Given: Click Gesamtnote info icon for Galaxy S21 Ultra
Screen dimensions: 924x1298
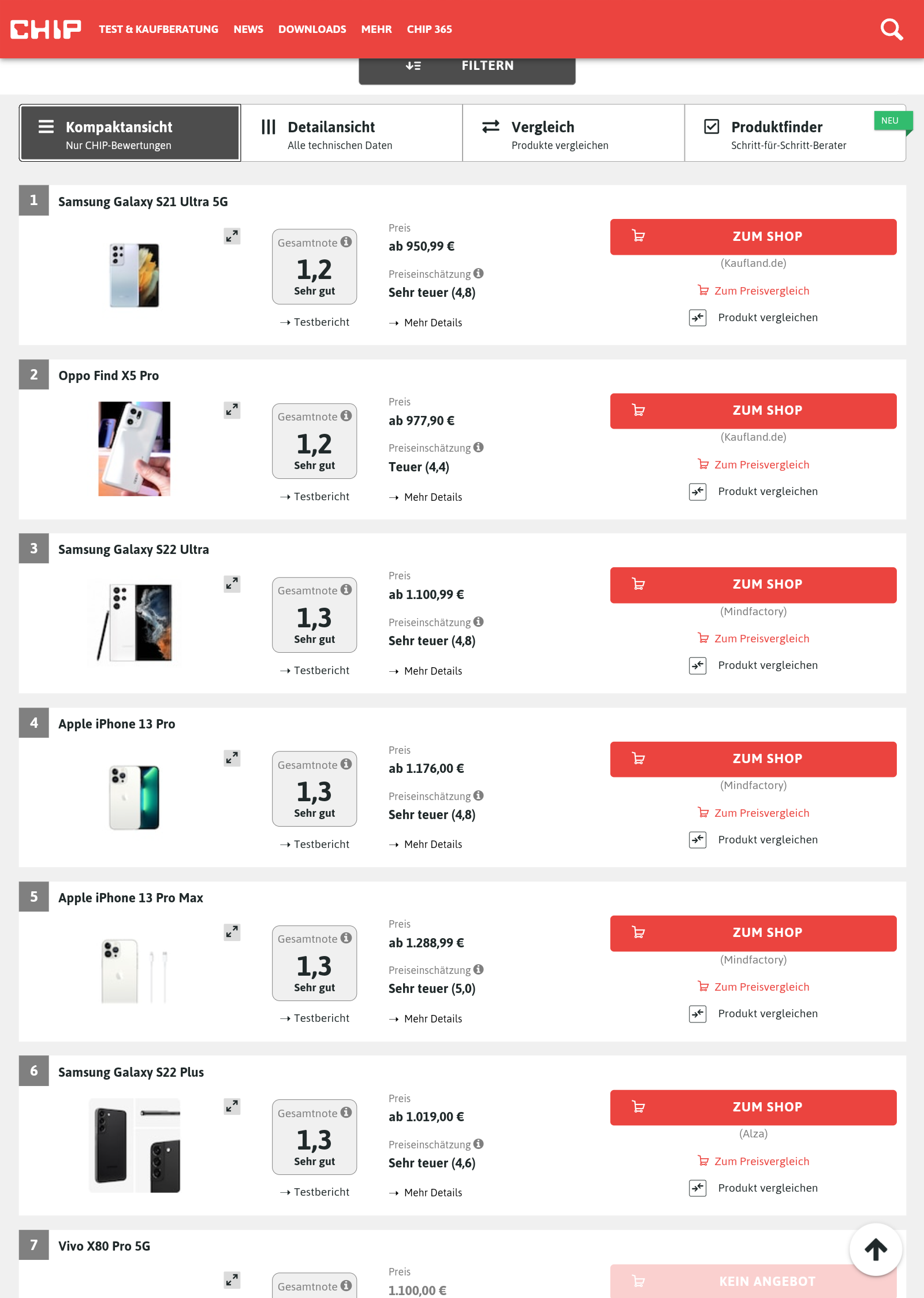Looking at the screenshot, I should 346,242.
